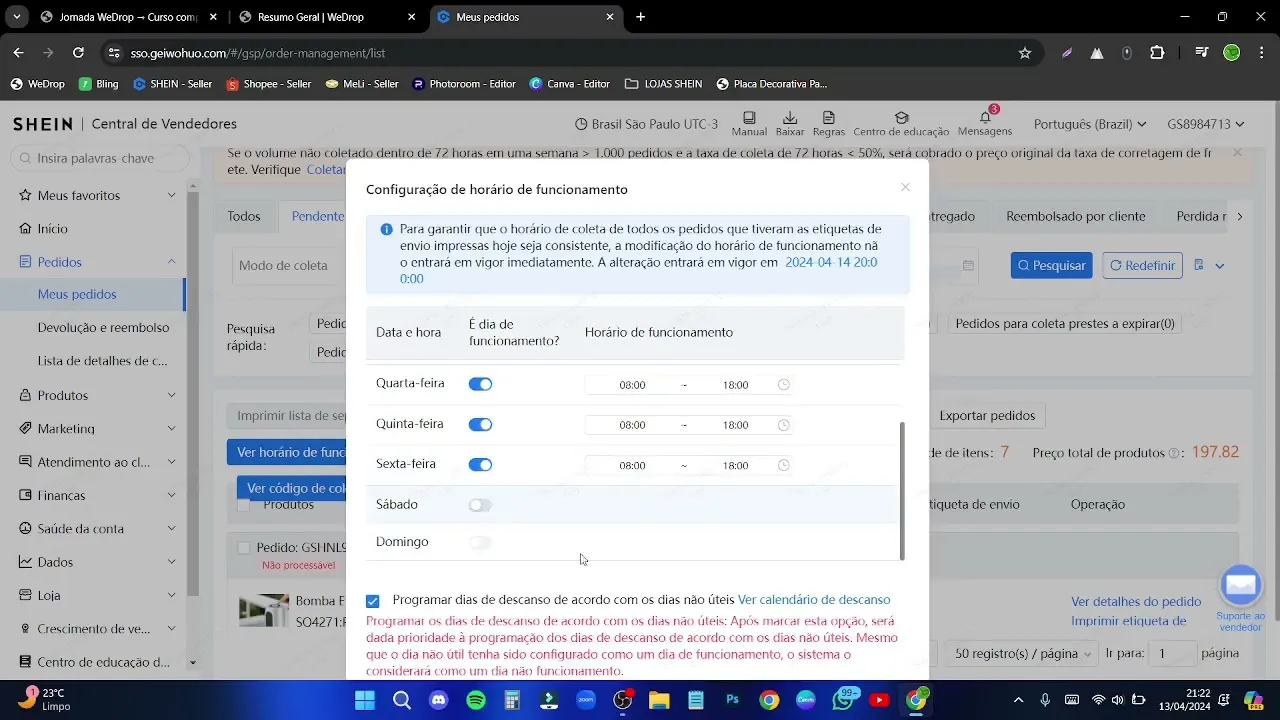This screenshot has height=720, width=1280.
Task: Click clock icon in Quarta-feira time range
Action: pyautogui.click(x=784, y=385)
